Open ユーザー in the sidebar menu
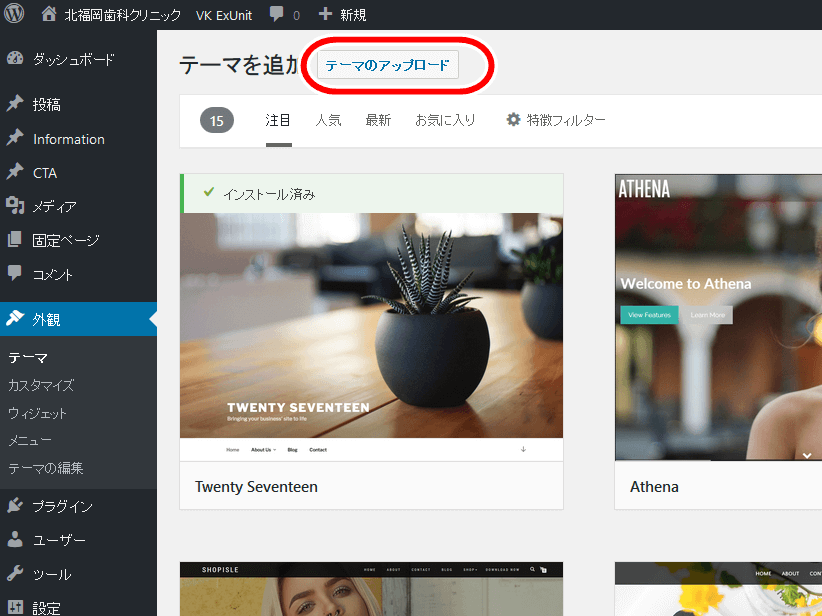This screenshot has width=822, height=616. 59,541
